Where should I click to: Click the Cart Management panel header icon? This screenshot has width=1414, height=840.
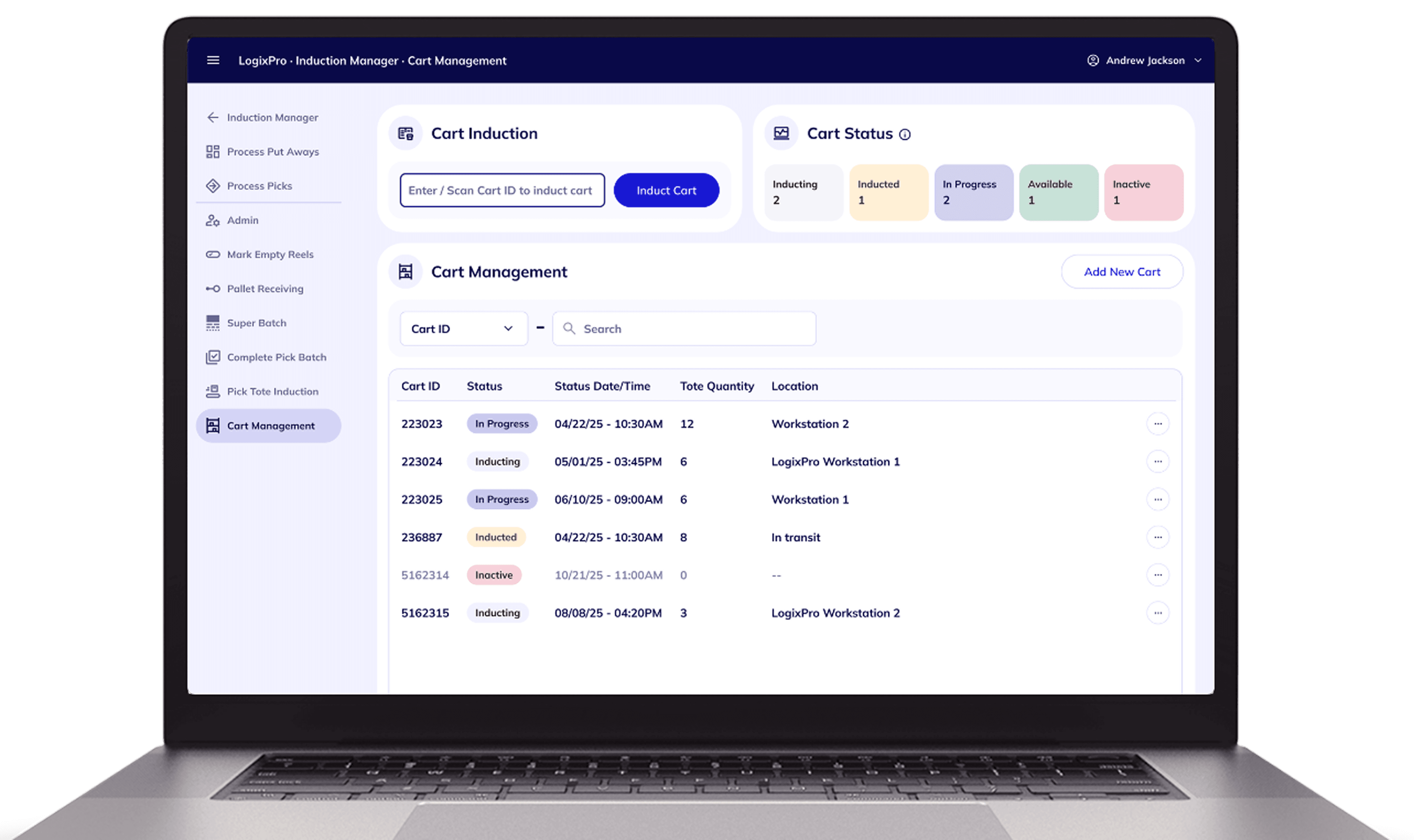[405, 272]
